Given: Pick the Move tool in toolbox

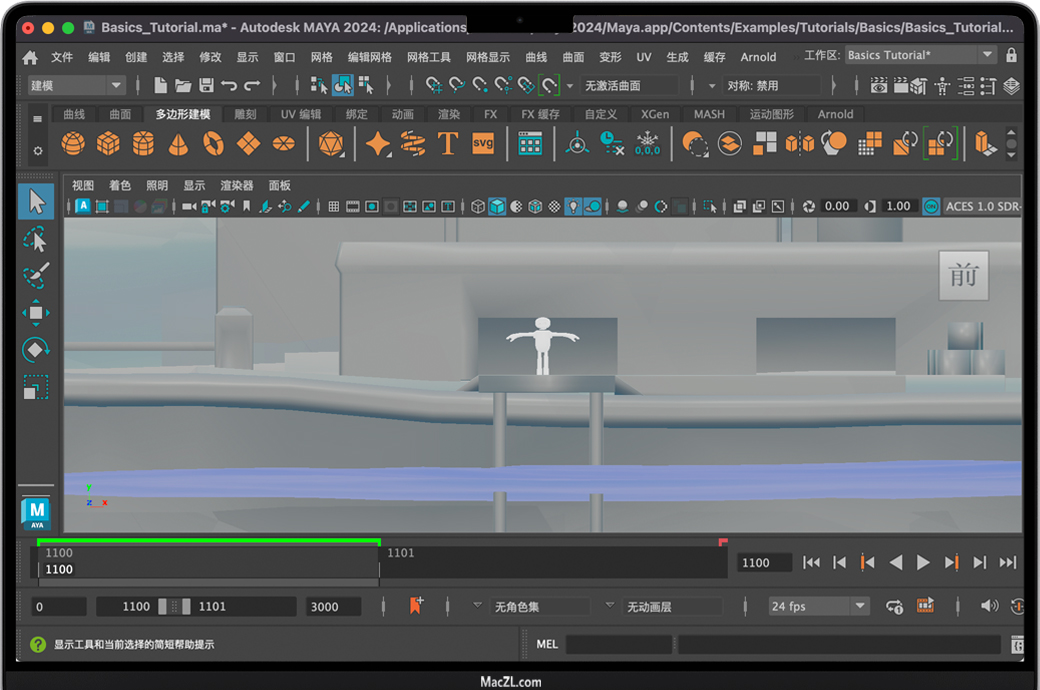Looking at the screenshot, I should pos(36,313).
